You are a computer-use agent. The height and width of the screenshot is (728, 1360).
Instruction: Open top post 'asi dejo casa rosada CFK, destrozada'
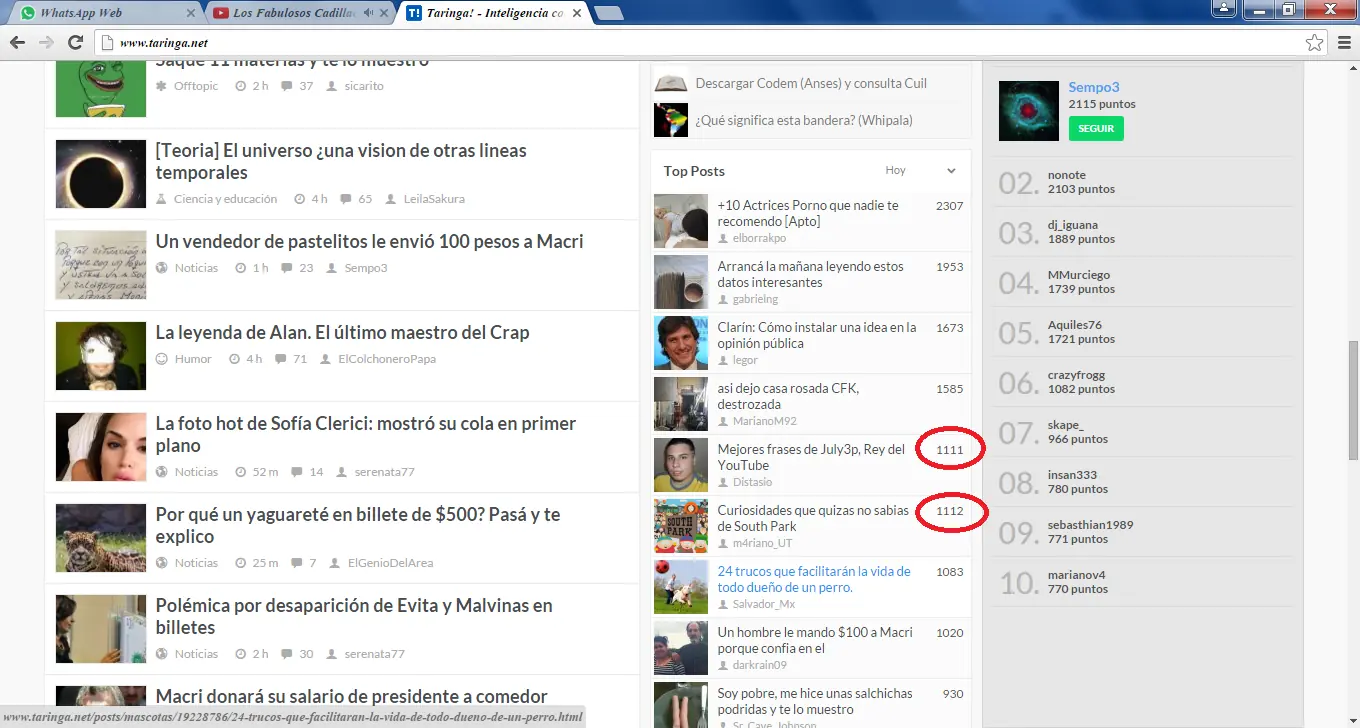tap(788, 396)
